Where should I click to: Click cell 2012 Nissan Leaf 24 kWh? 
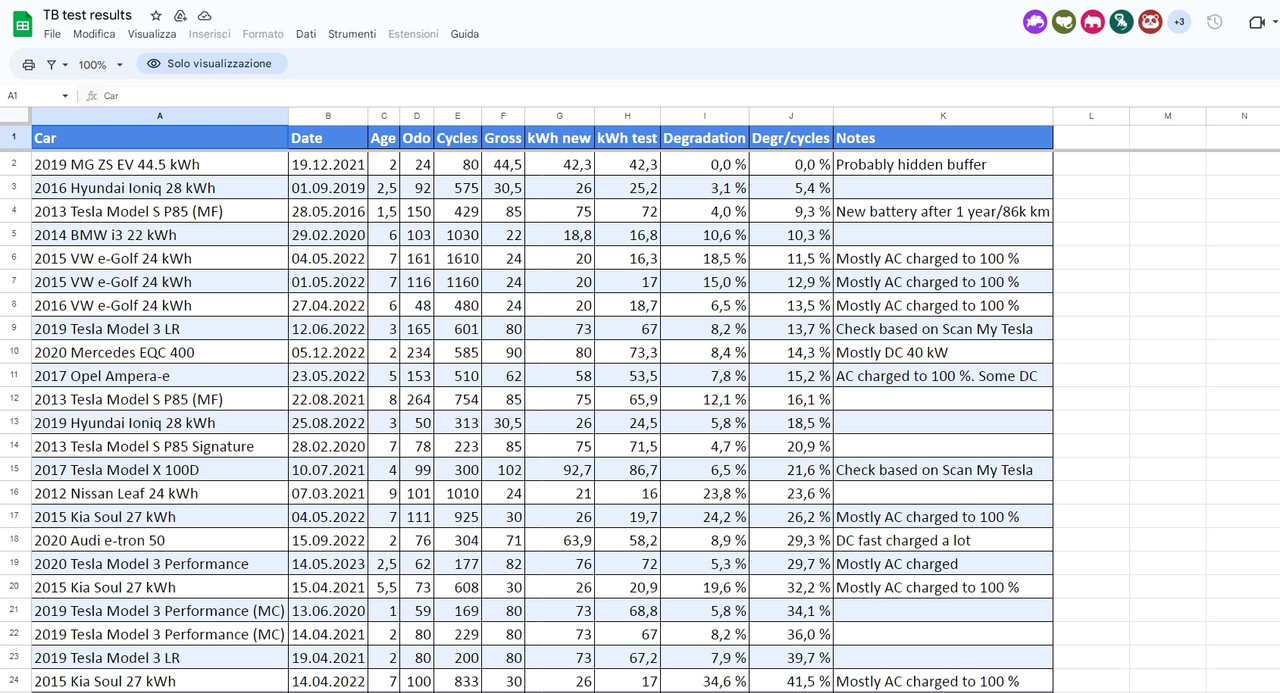pyautogui.click(x=160, y=493)
